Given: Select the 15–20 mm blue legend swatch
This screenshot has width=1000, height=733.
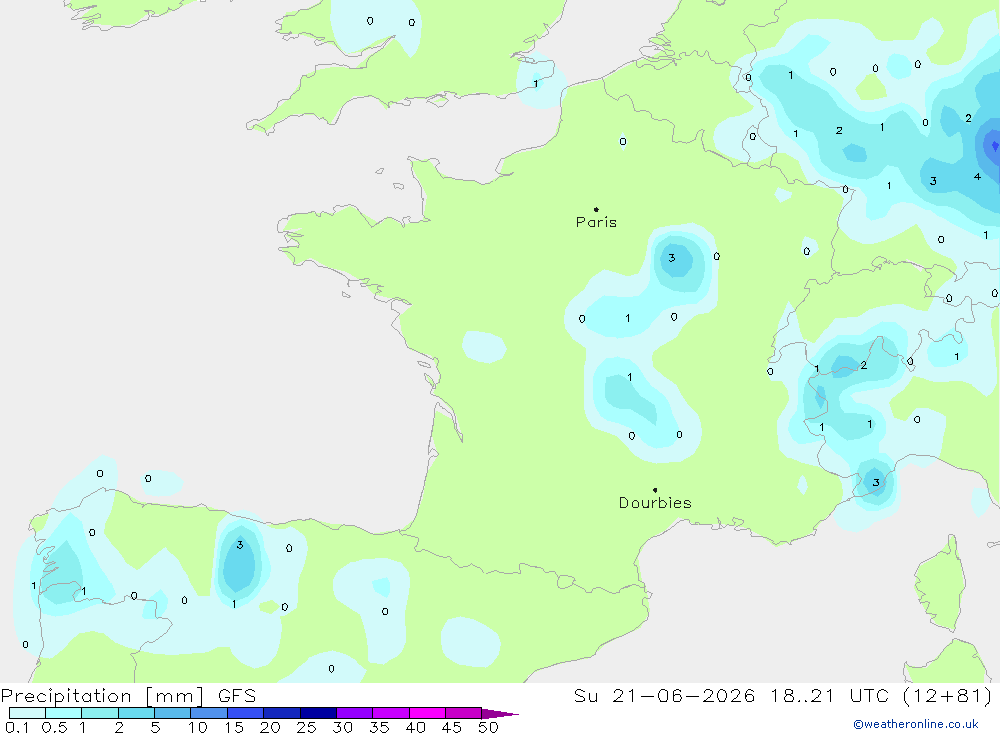Looking at the screenshot, I should pyautogui.click(x=246, y=713).
